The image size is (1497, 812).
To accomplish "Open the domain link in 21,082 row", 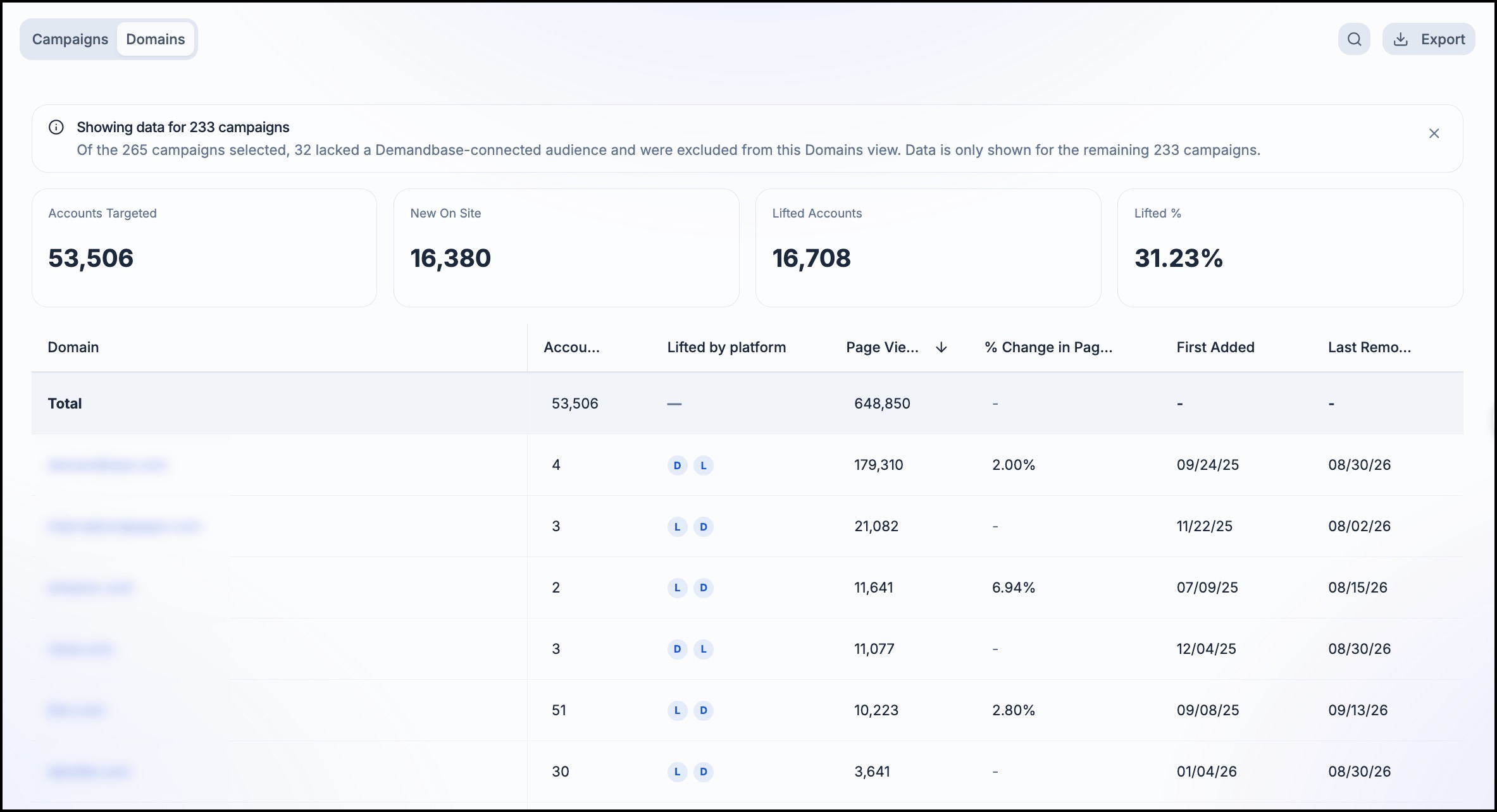I will click(x=125, y=527).
